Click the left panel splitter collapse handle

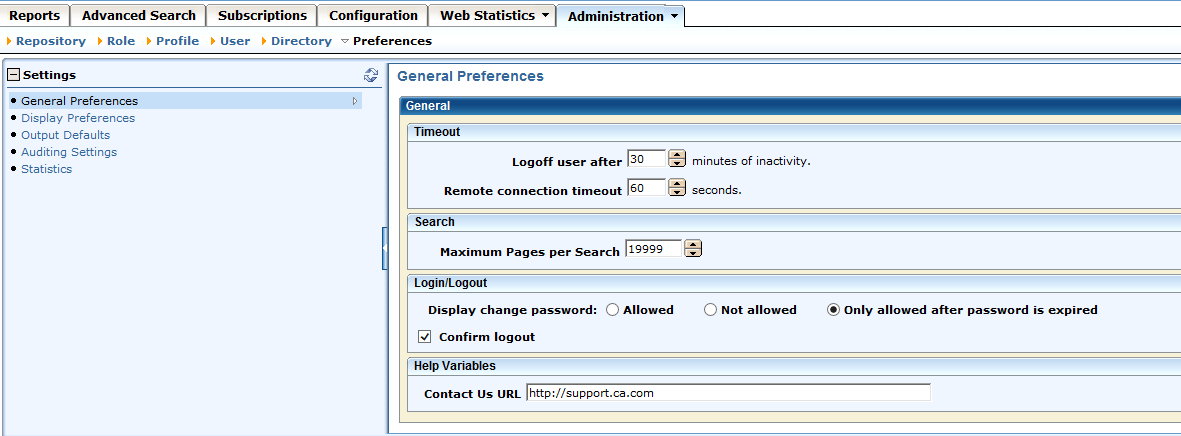[x=384, y=248]
